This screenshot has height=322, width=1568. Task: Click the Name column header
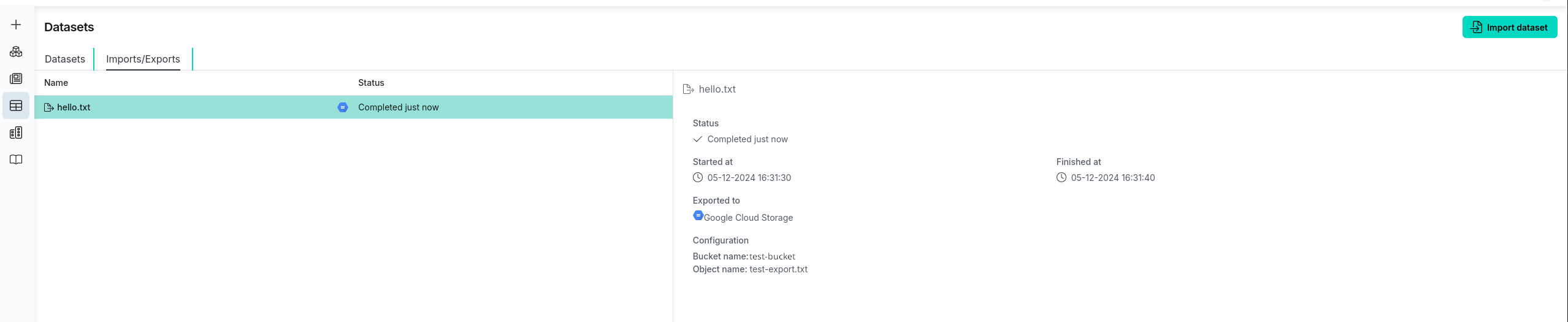pyautogui.click(x=56, y=83)
